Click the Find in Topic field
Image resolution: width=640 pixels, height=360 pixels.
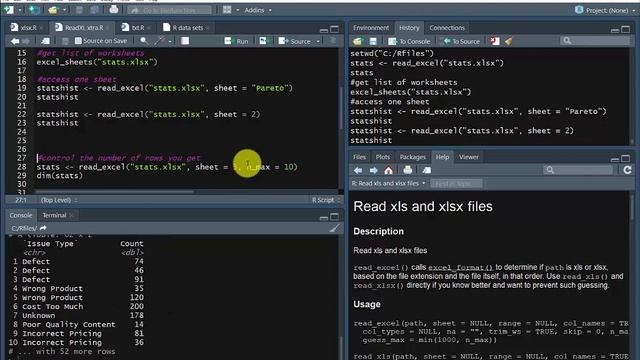tap(456, 184)
